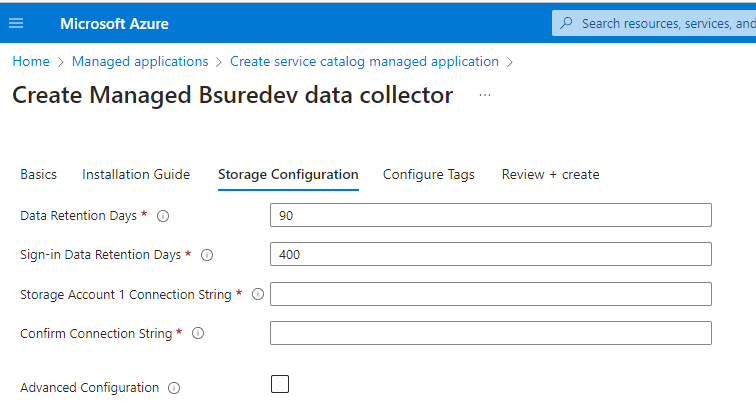This screenshot has width=756, height=417.
Task: Click info icon beside Advanced Configuration
Action: click(174, 388)
